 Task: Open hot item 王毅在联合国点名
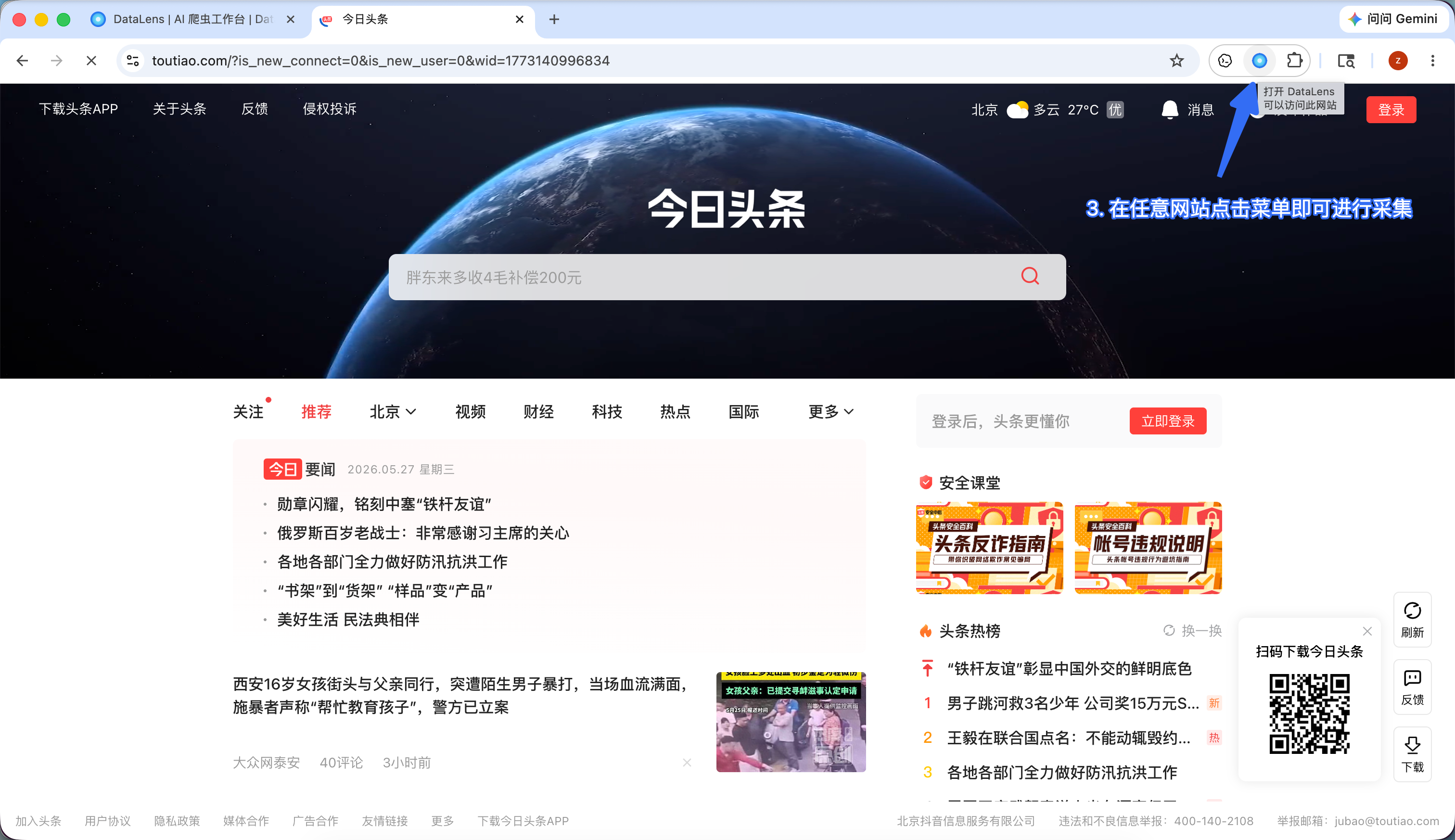click(1069, 738)
